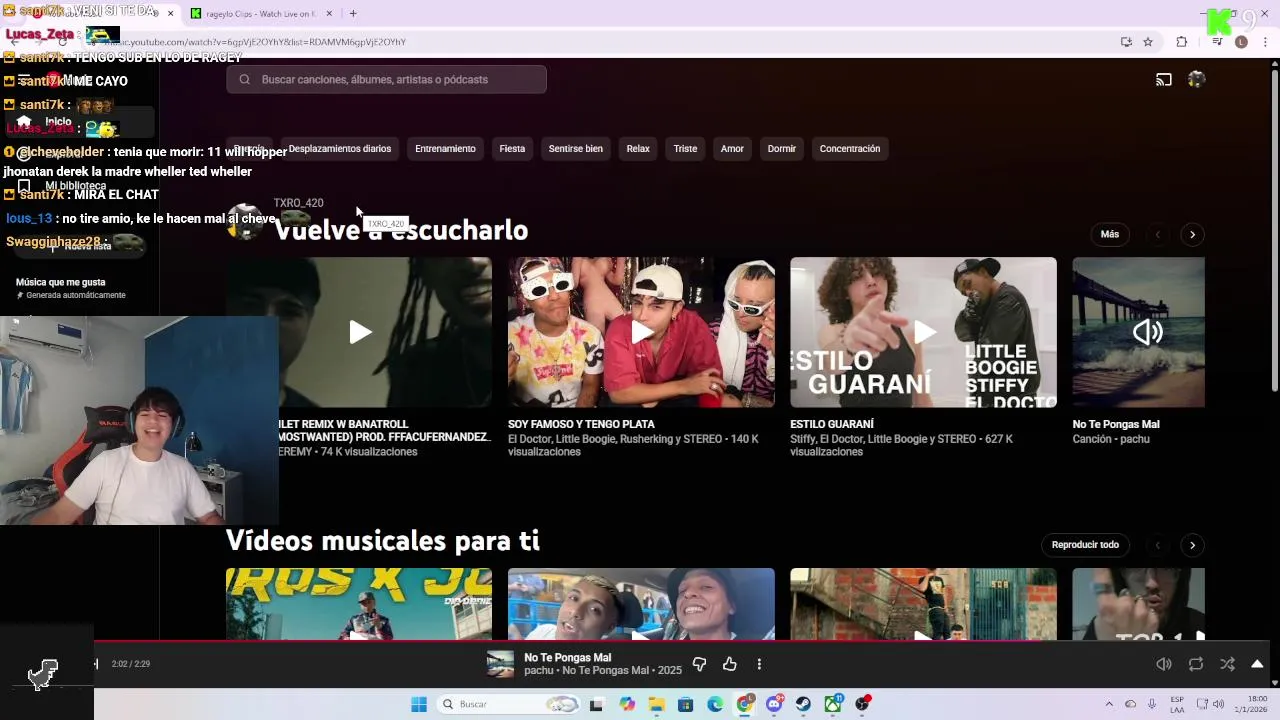Launch Copilot from the taskbar
1280x720 pixels.
coord(627,704)
